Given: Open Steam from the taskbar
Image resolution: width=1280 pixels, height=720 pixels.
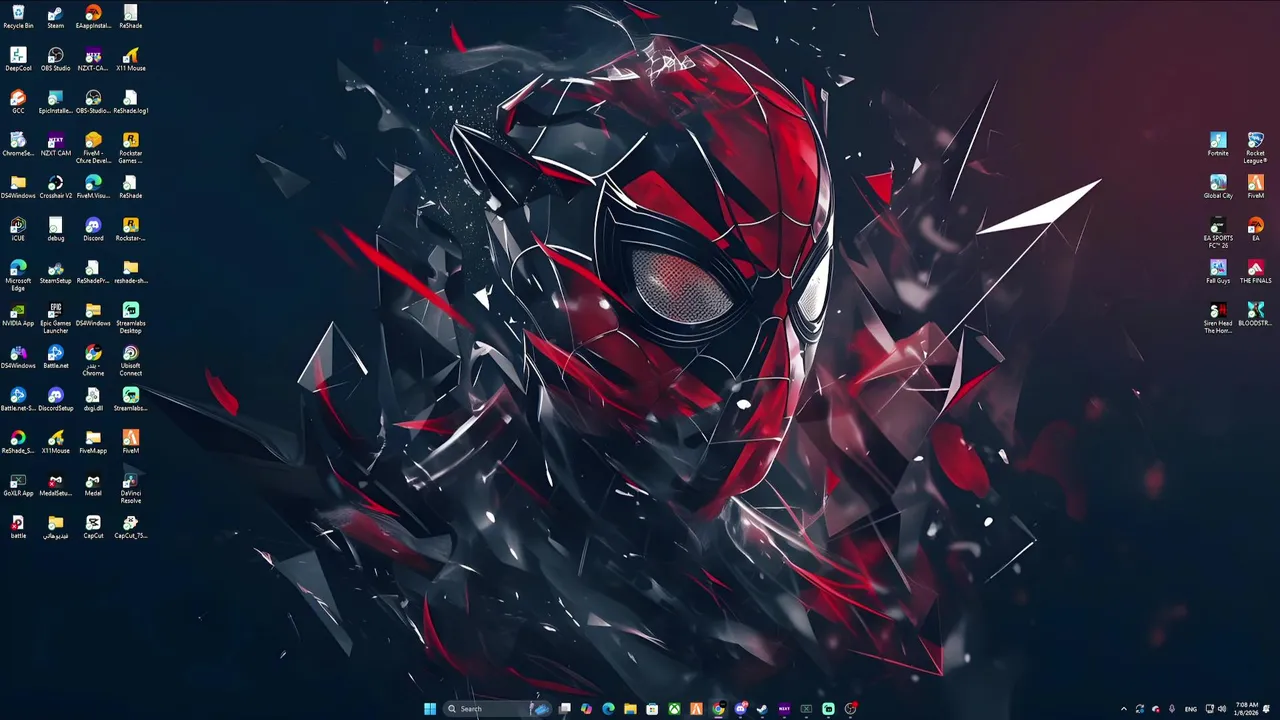Looking at the screenshot, I should [762, 708].
